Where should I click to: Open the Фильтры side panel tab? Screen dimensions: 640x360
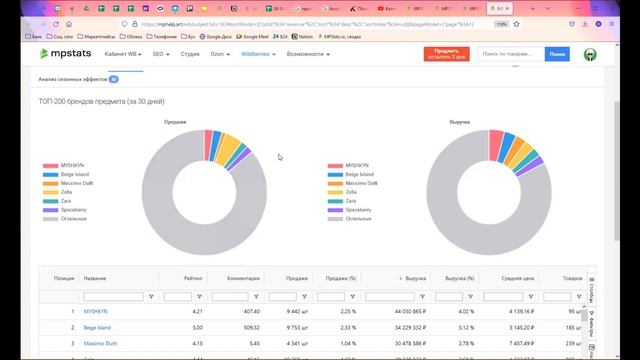pyautogui.click(x=591, y=324)
